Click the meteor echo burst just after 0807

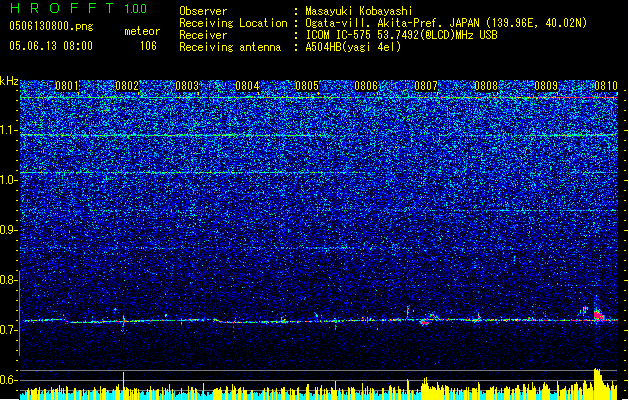point(428,320)
